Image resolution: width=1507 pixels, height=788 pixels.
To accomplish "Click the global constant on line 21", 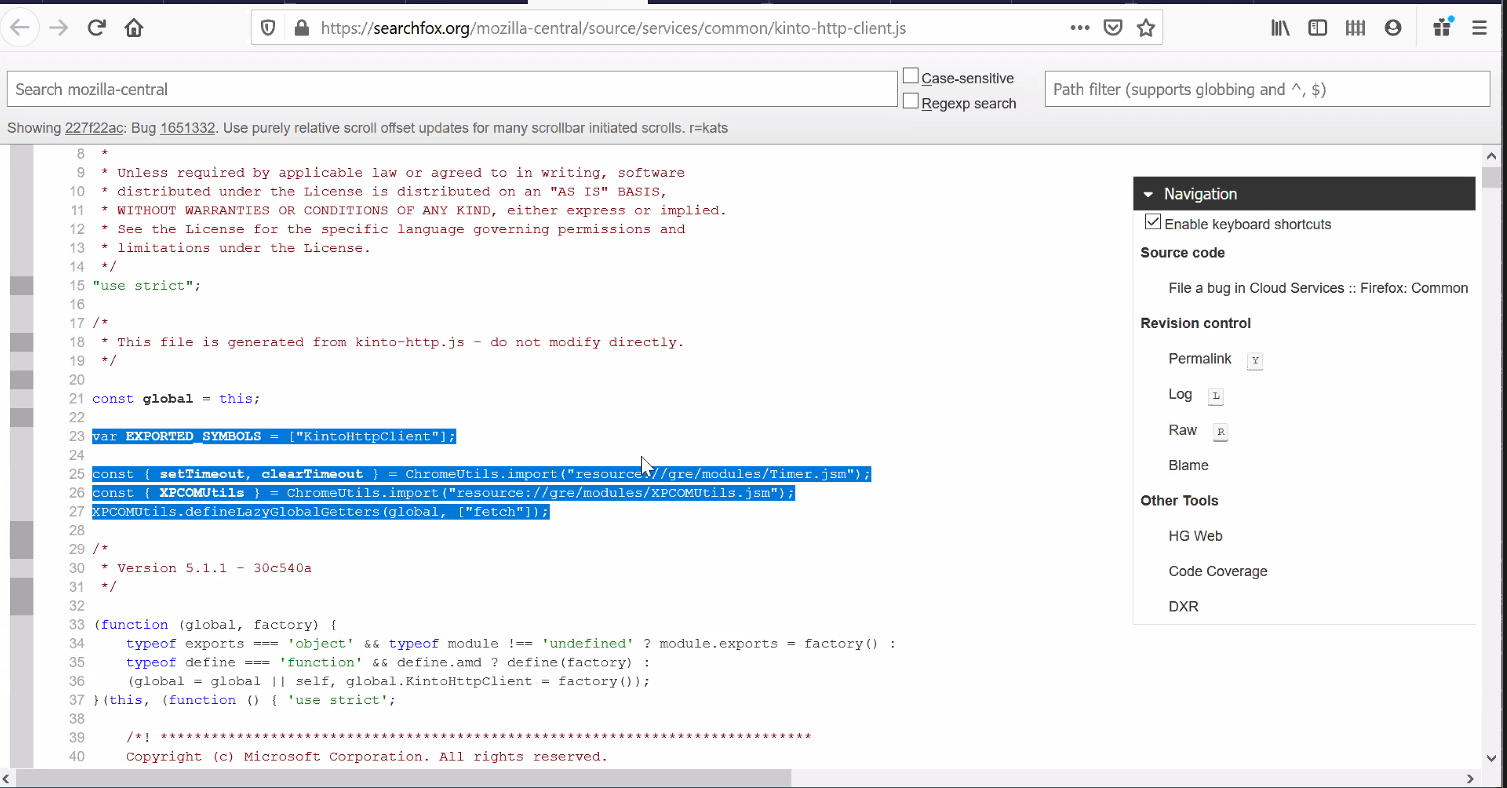I will point(167,398).
